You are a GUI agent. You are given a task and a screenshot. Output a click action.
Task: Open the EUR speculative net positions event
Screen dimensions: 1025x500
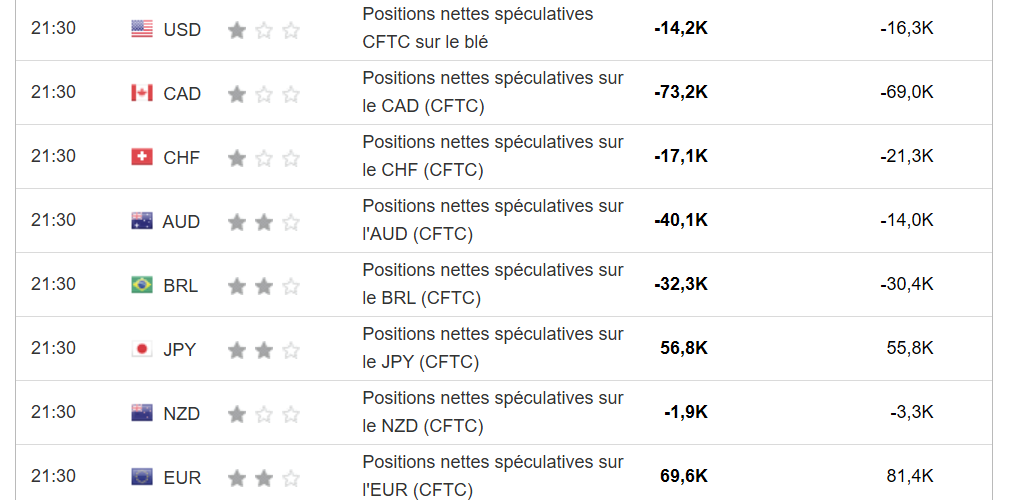click(492, 476)
